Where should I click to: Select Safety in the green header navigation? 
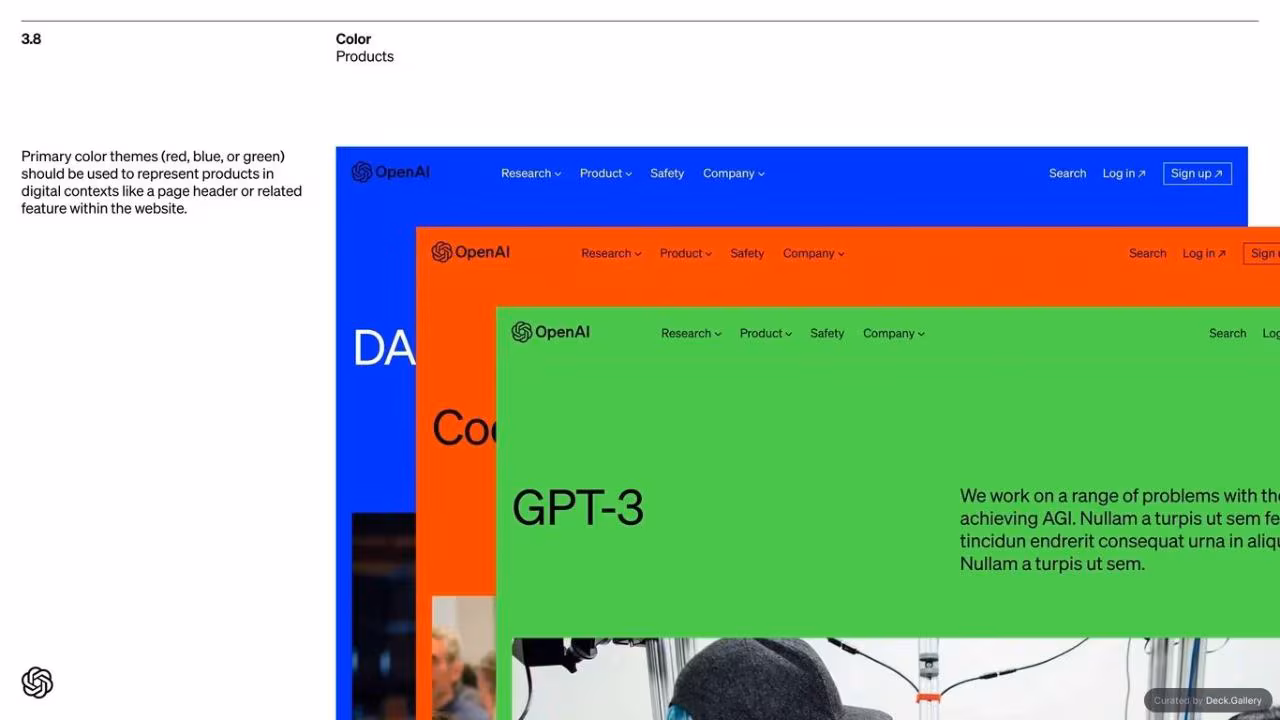[827, 333]
